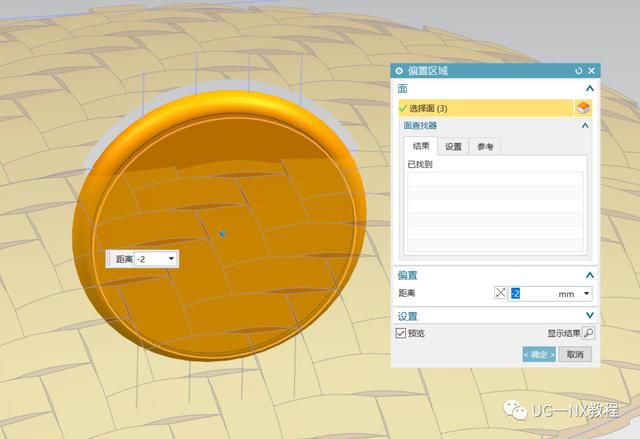Click the 偏置区域 dialog title

(x=428, y=71)
